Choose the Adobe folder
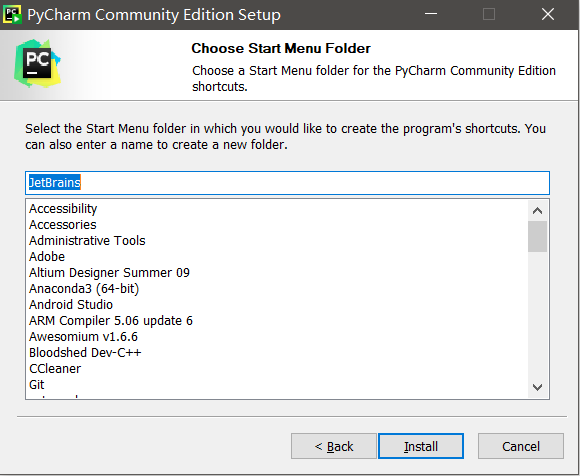Viewport: 580px width, 476px height. pos(47,256)
